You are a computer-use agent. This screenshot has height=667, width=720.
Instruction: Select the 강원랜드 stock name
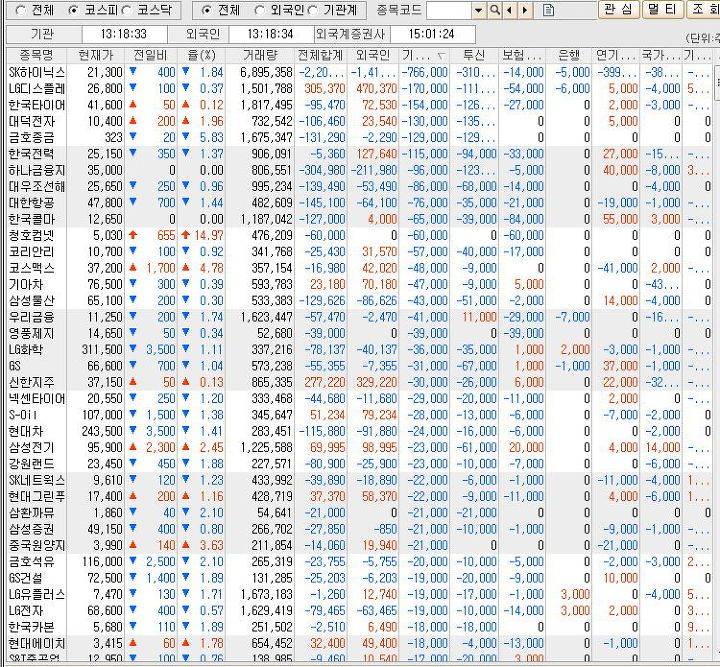coord(32,464)
